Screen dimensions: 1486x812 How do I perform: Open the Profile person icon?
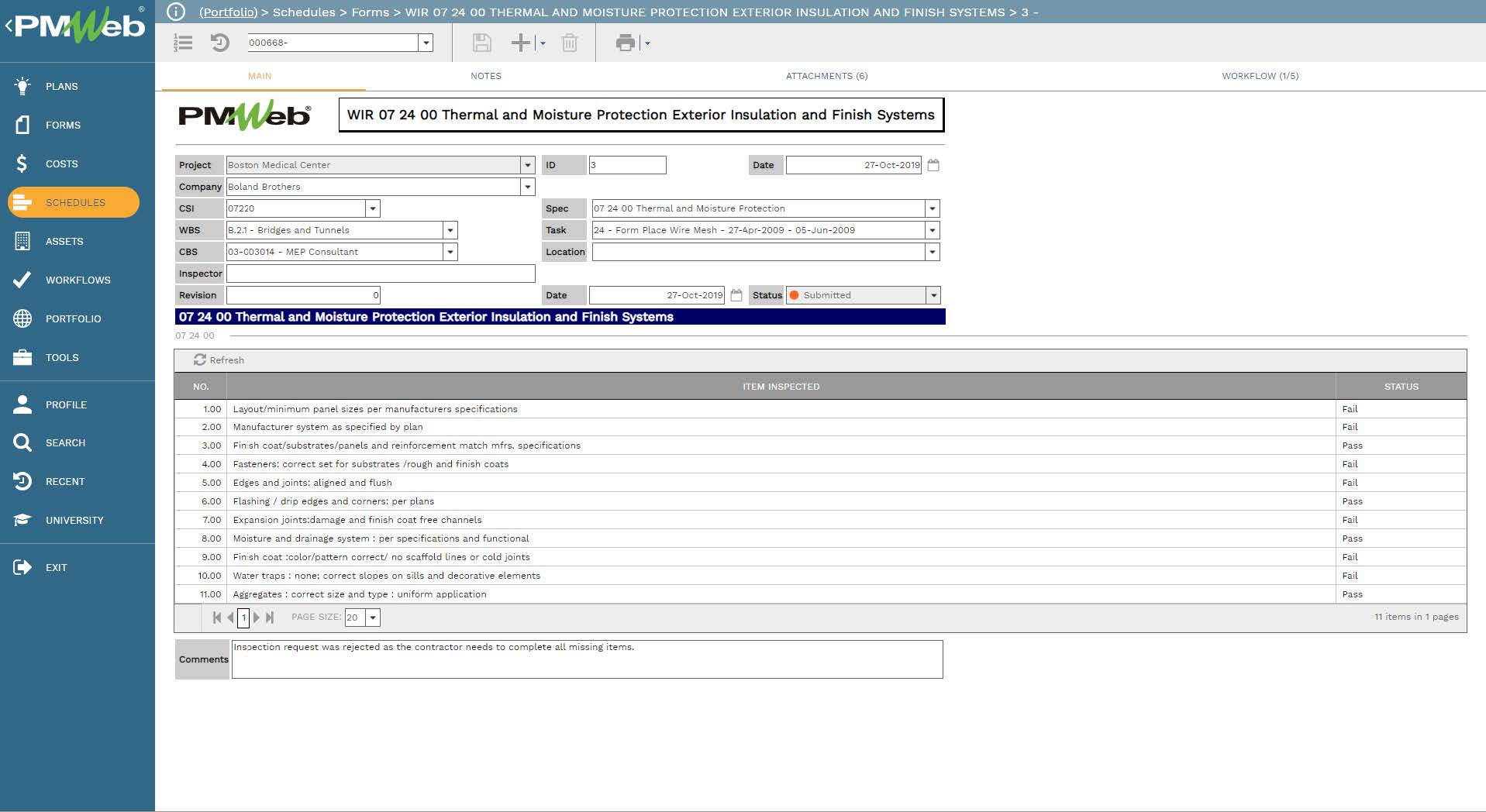[x=22, y=404]
